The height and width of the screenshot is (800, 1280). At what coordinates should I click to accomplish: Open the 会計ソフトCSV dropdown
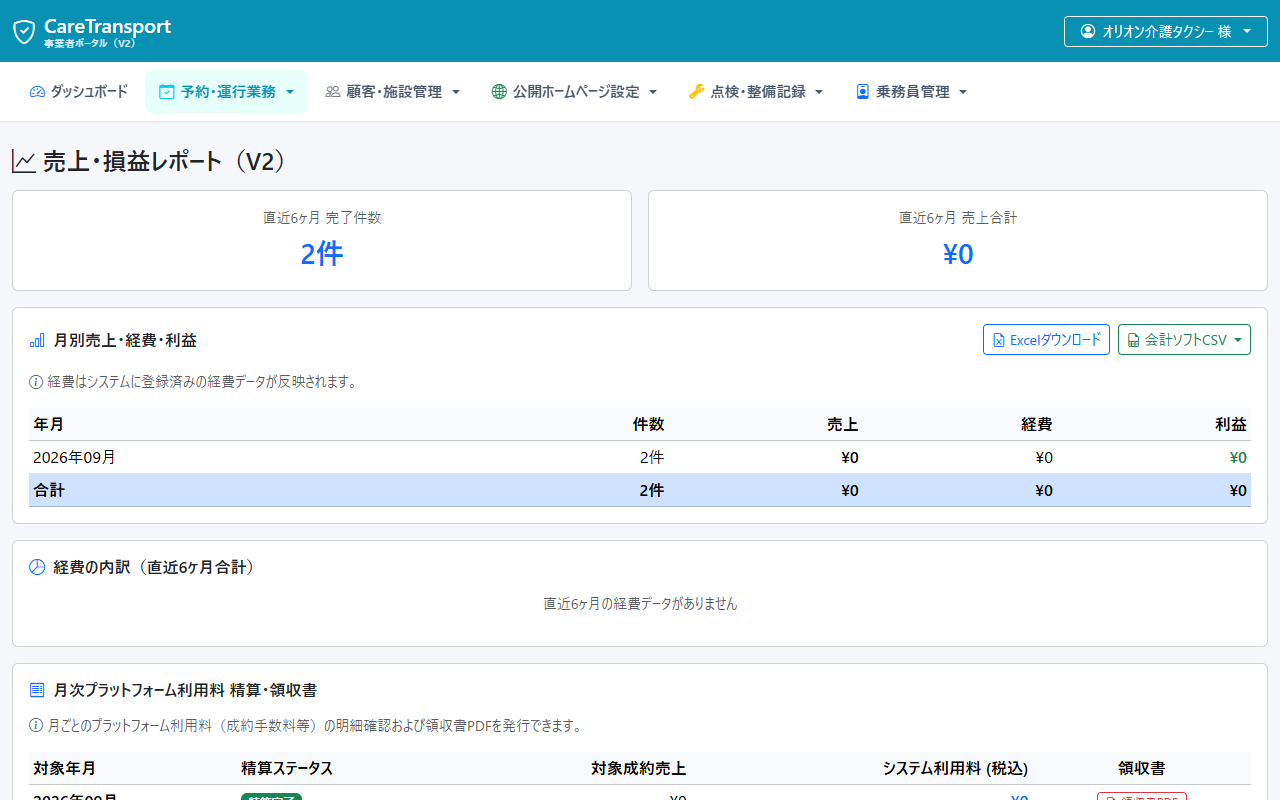1184,340
